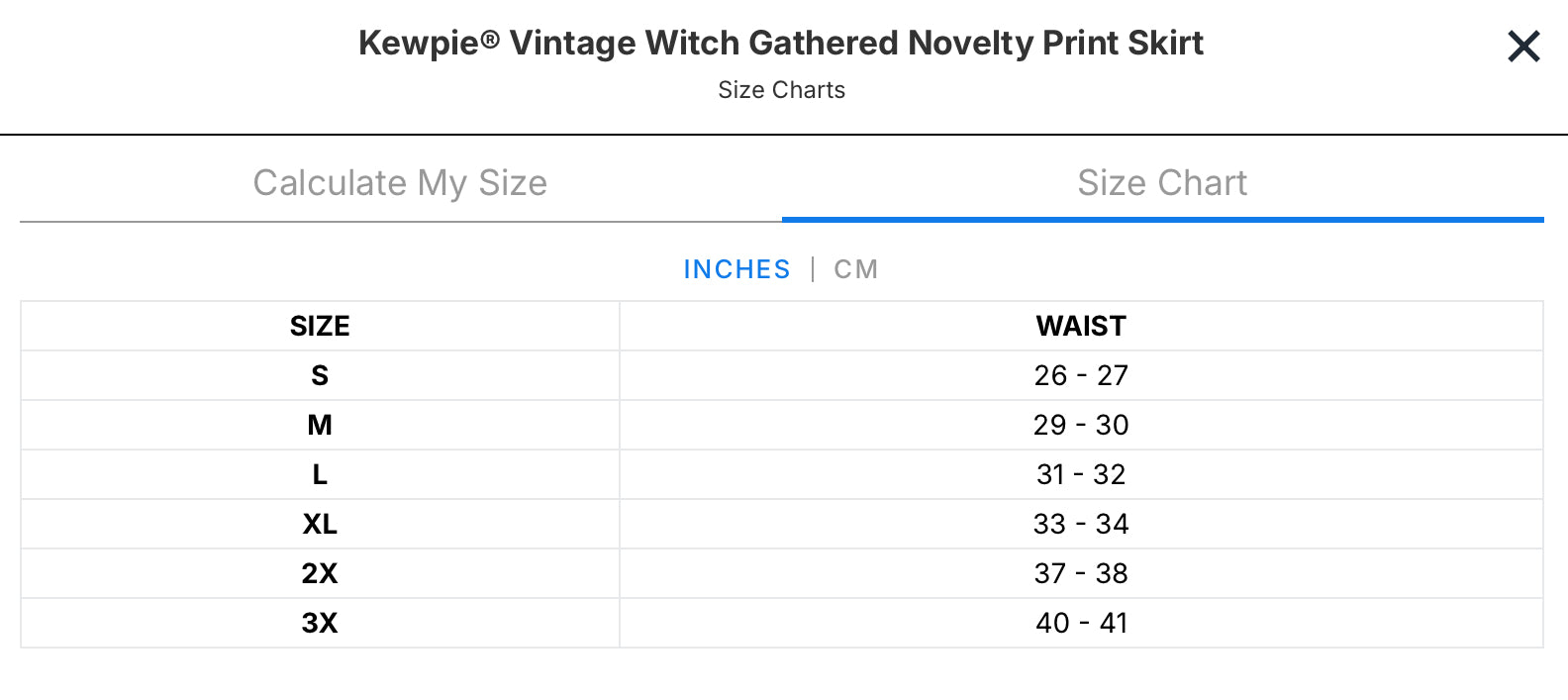Toggle measurements to INCHES
Image resolution: width=1568 pixels, height=700 pixels.
[736, 269]
